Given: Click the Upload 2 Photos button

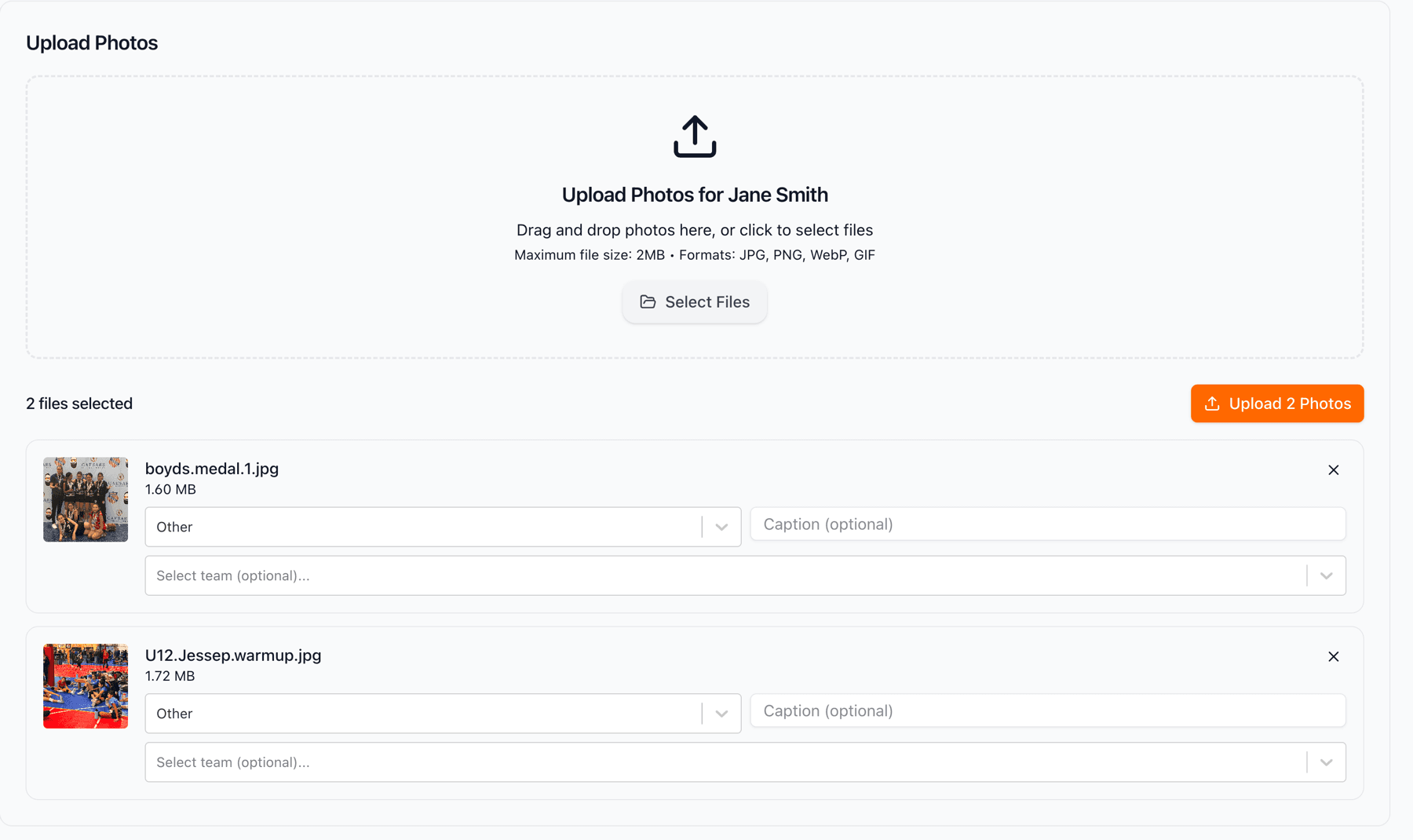Looking at the screenshot, I should pyautogui.click(x=1277, y=404).
